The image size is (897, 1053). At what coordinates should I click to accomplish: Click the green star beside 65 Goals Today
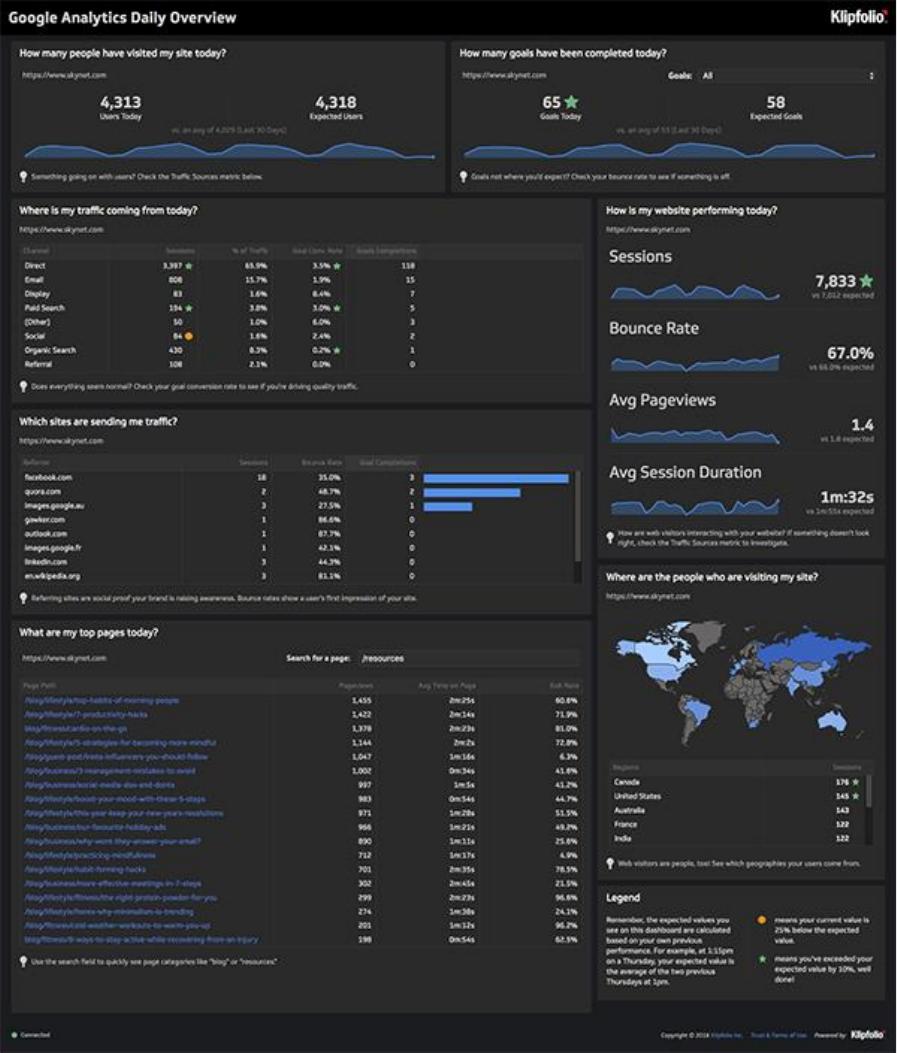tap(571, 102)
